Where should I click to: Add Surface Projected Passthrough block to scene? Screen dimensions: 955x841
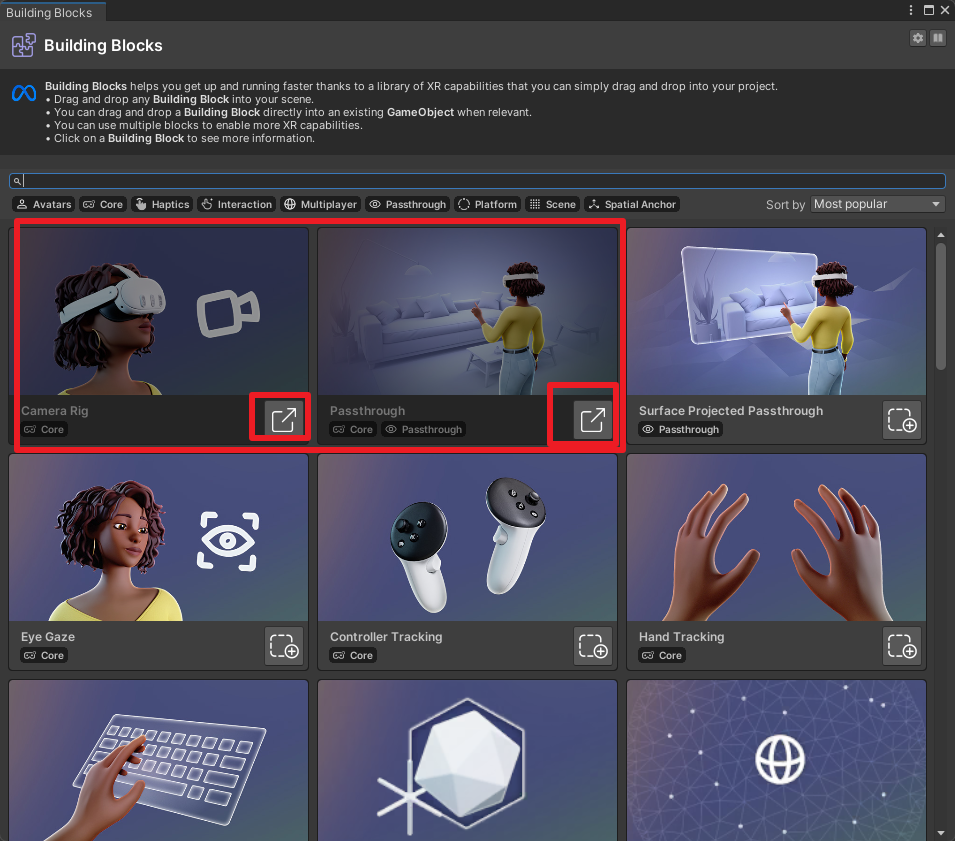click(901, 420)
